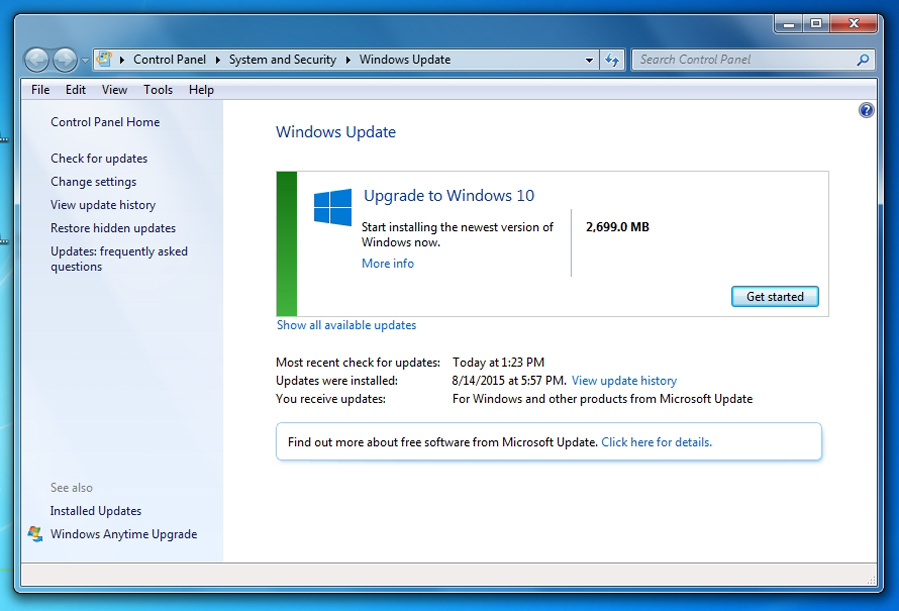Maximize the Windows Update window
Screen dimensions: 899x611
(x=816, y=24)
